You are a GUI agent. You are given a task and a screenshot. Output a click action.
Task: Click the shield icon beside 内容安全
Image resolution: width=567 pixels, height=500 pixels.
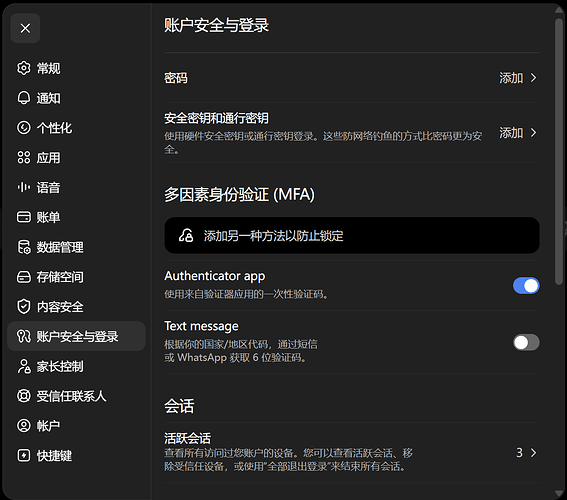point(24,307)
